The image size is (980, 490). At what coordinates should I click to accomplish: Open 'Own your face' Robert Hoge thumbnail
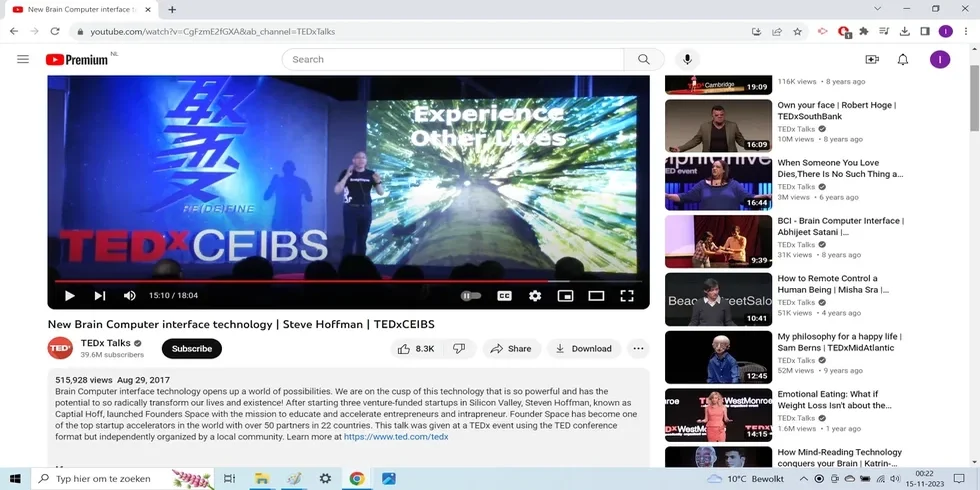point(718,126)
